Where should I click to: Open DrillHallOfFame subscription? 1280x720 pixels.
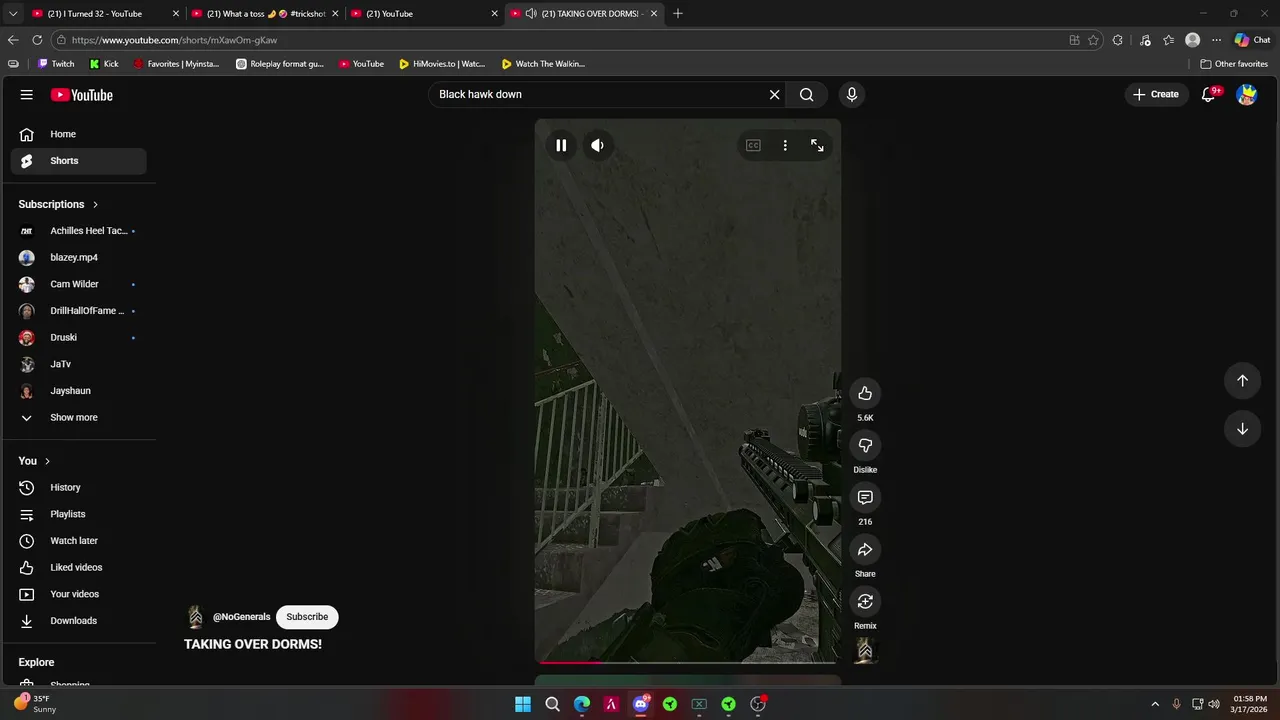coord(79,311)
